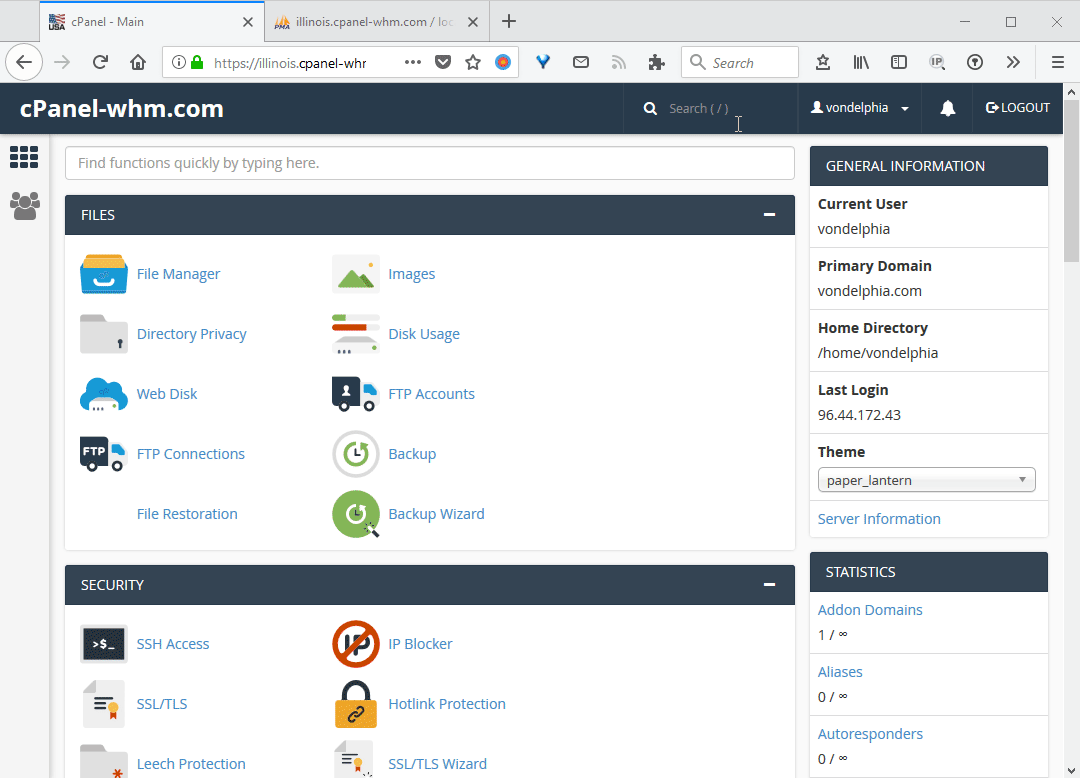
Task: Open the FTP Accounts truck icon
Action: 355,394
